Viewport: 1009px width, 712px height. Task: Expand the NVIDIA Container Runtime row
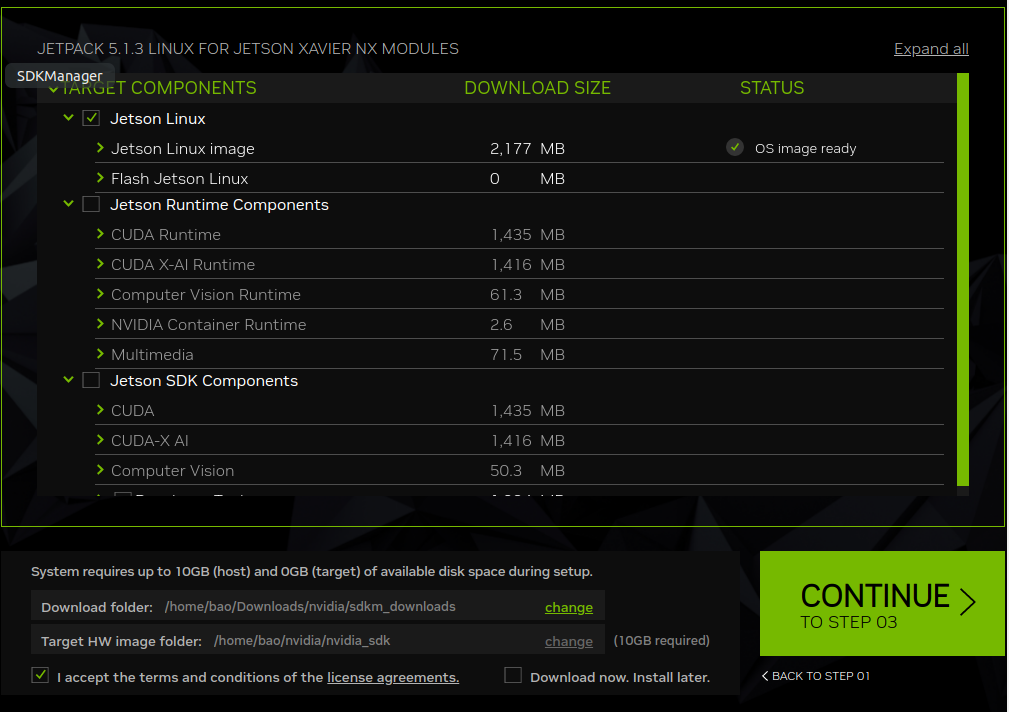pos(100,324)
